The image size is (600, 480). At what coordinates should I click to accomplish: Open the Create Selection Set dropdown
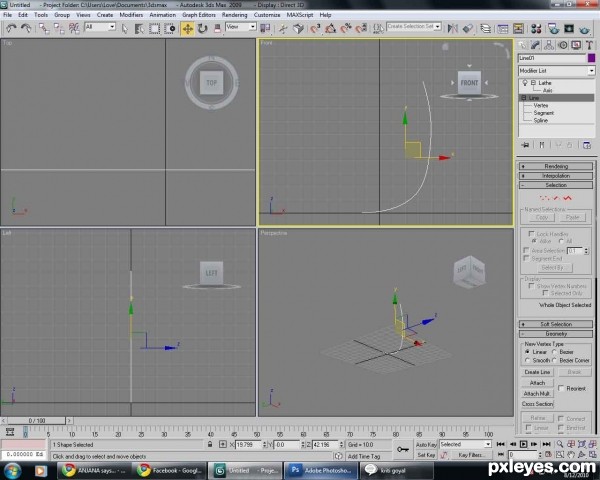pyautogui.click(x=414, y=26)
